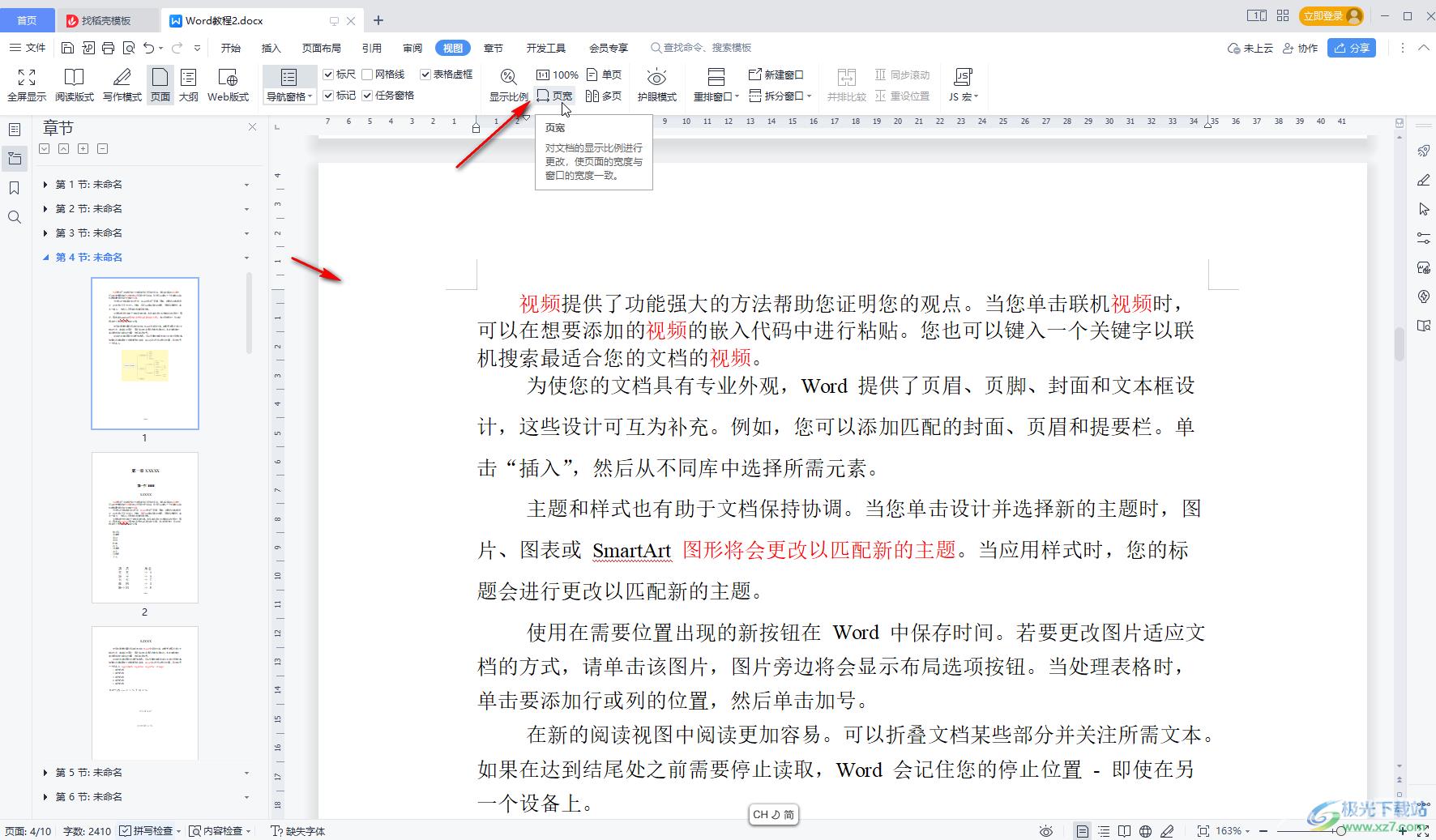The image size is (1436, 840).
Task: Open navigation pane dropdown (导航窗格)
Action: [289, 96]
